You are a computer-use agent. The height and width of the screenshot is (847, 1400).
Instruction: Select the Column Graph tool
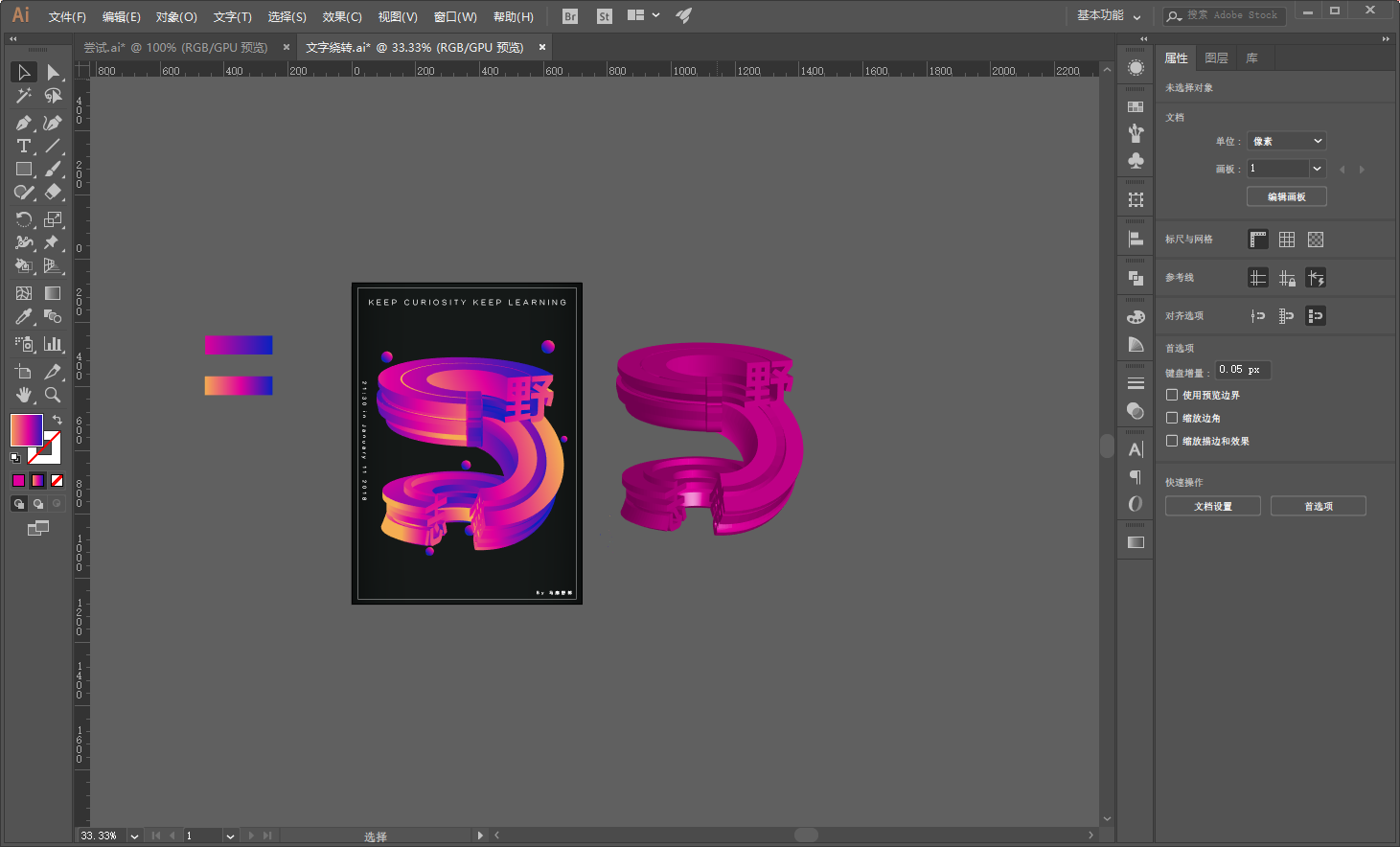pos(53,343)
